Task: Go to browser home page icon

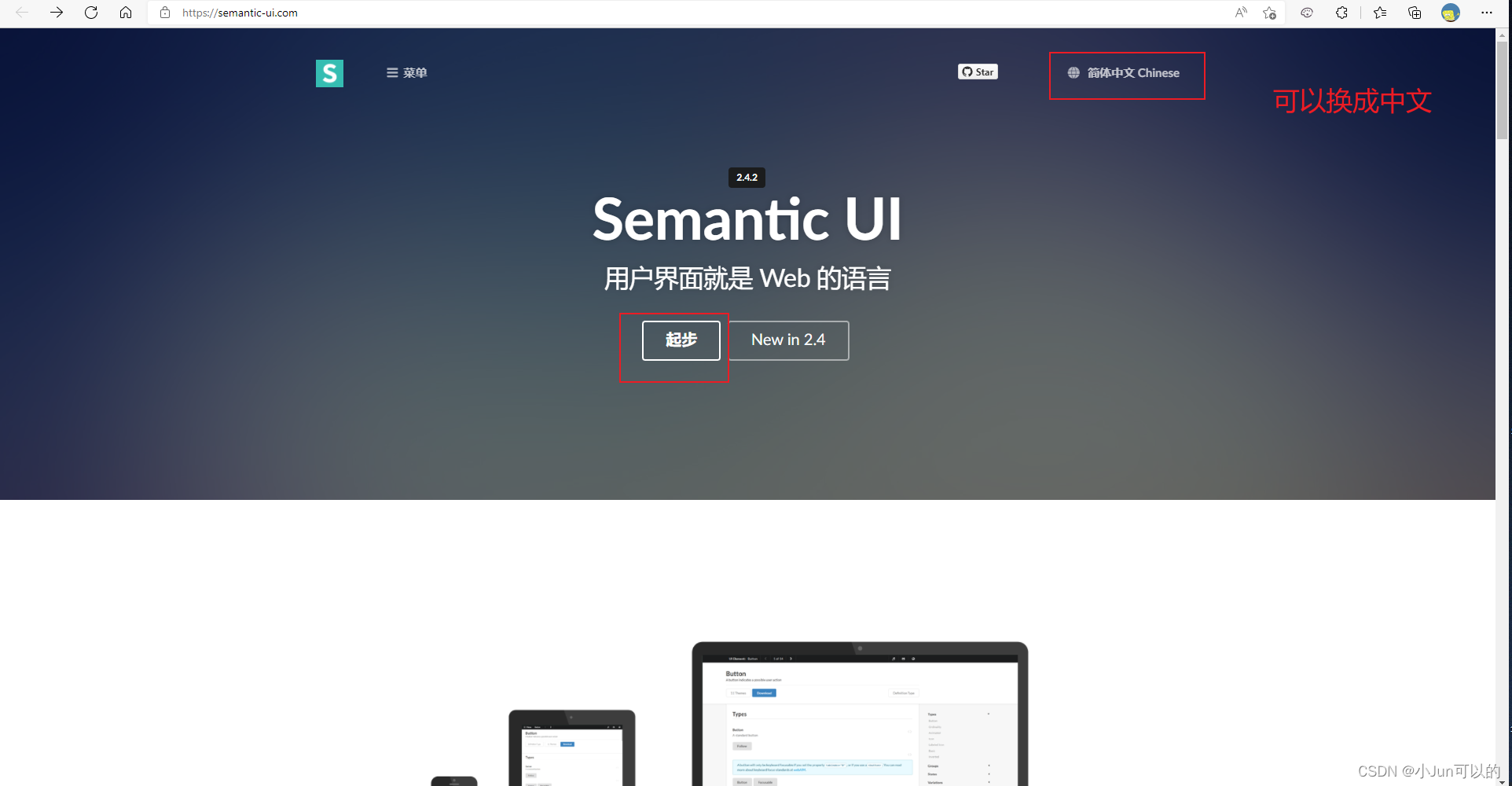Action: 126,13
